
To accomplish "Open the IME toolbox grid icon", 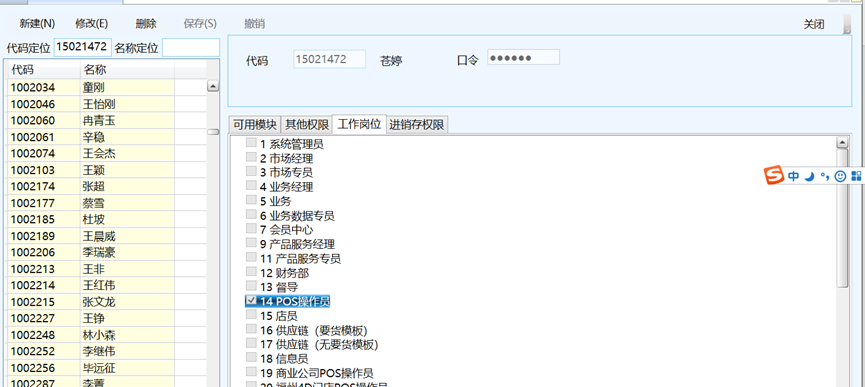I will (x=856, y=176).
